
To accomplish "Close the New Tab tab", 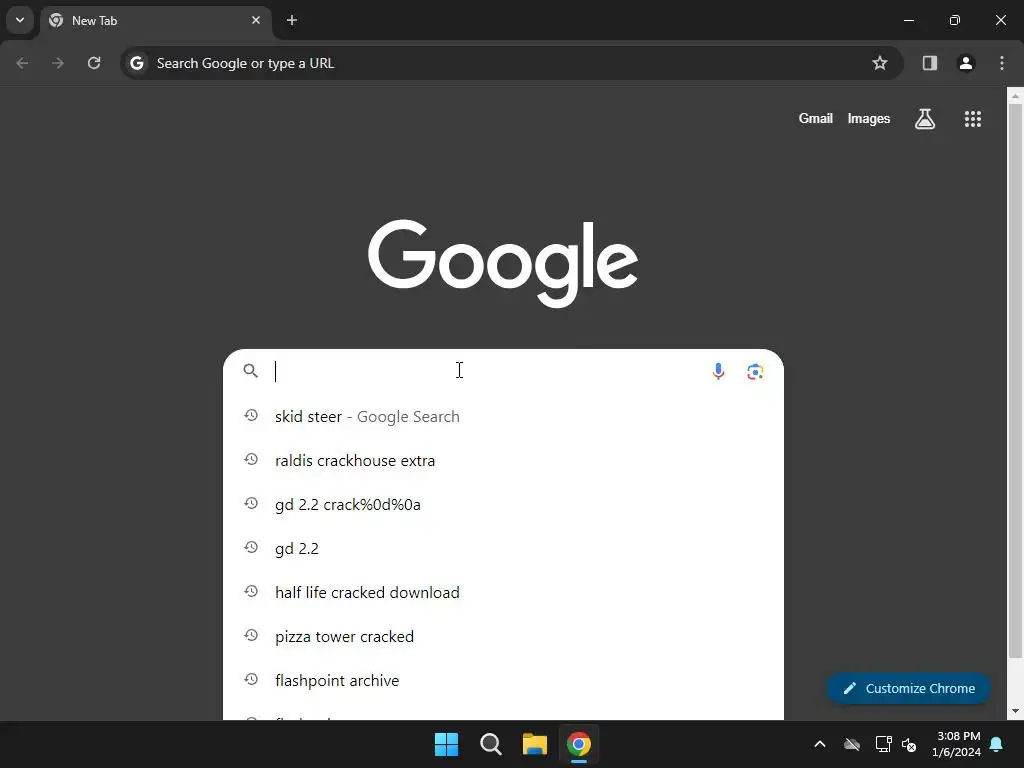I will click(256, 20).
